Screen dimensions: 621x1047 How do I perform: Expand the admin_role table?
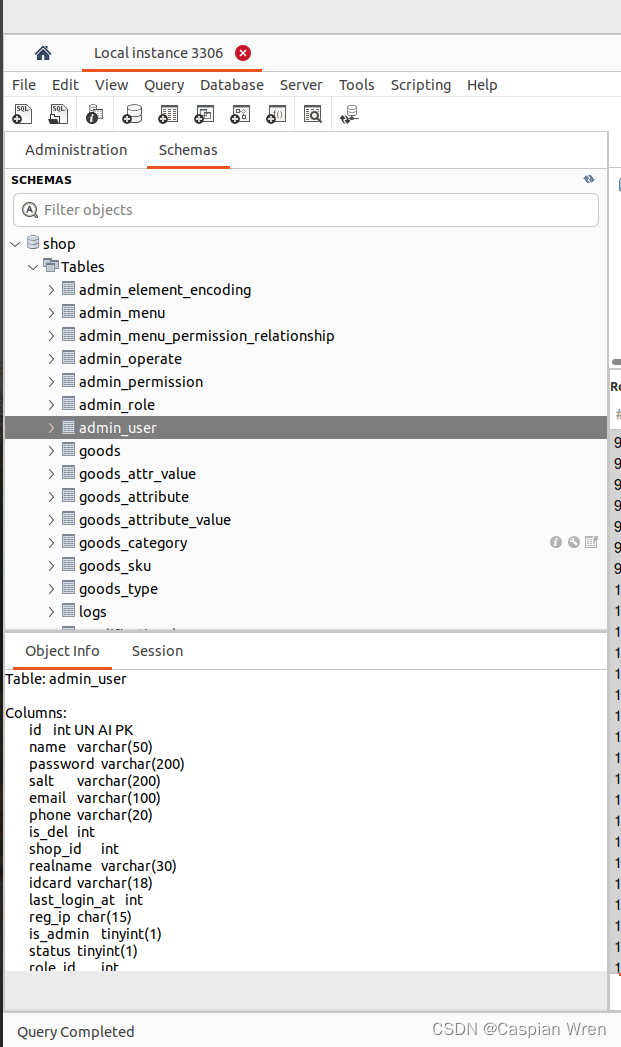pyautogui.click(x=51, y=405)
